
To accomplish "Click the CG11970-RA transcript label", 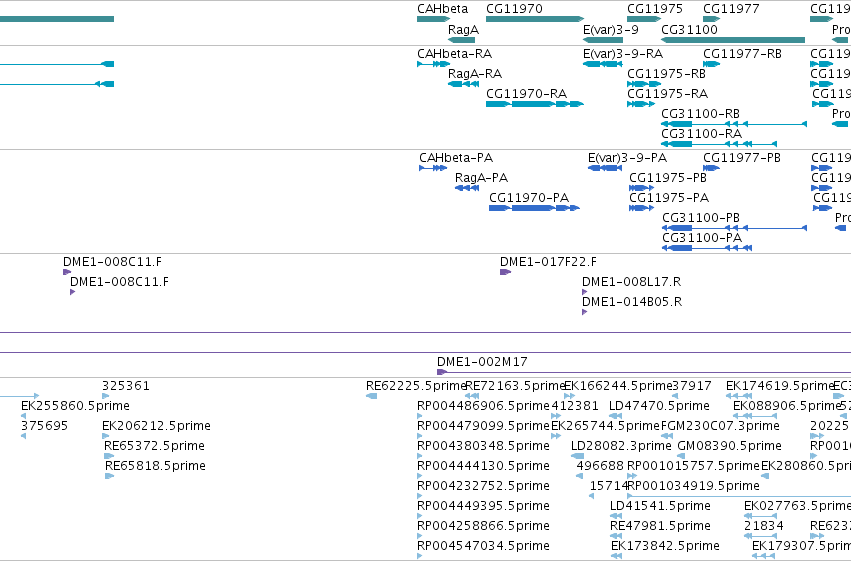I will click(x=526, y=94).
